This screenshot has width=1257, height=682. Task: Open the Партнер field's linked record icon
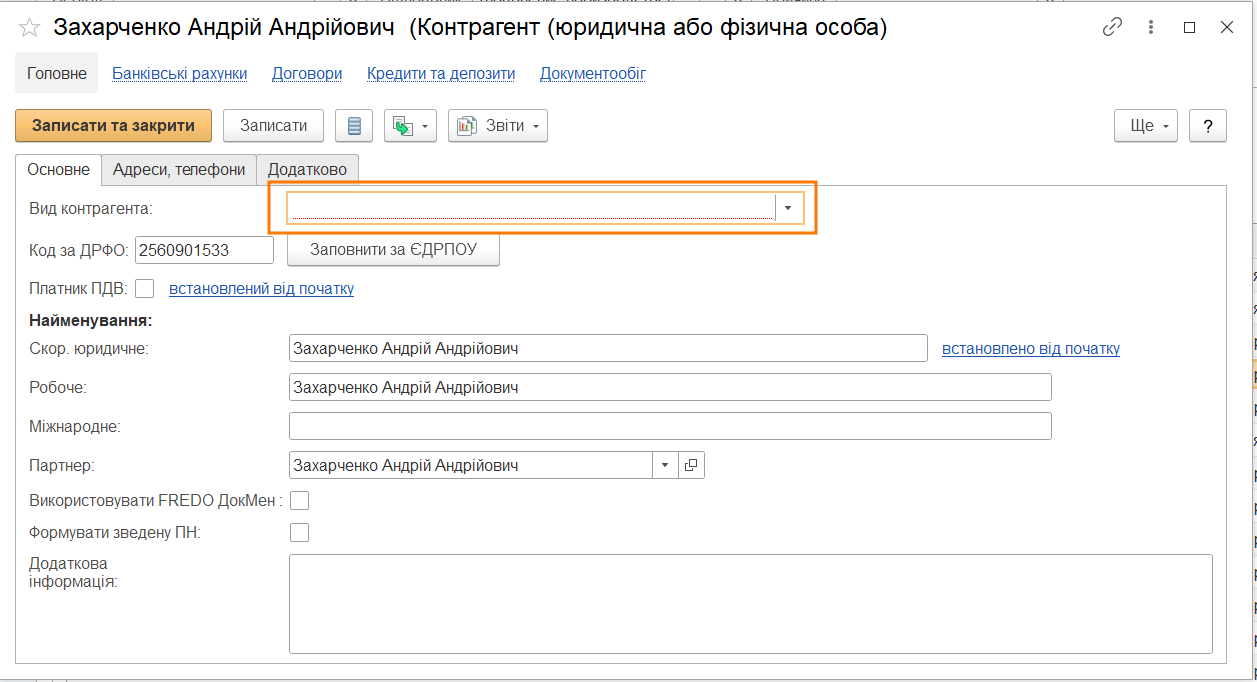tap(692, 465)
